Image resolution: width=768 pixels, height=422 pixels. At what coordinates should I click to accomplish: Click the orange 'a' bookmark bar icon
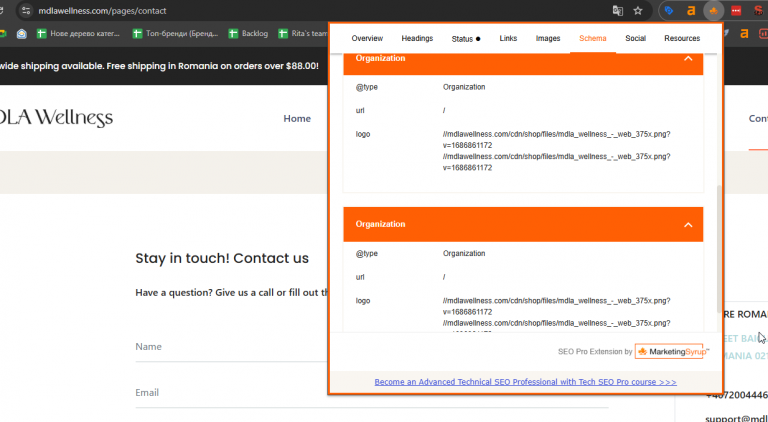744,34
